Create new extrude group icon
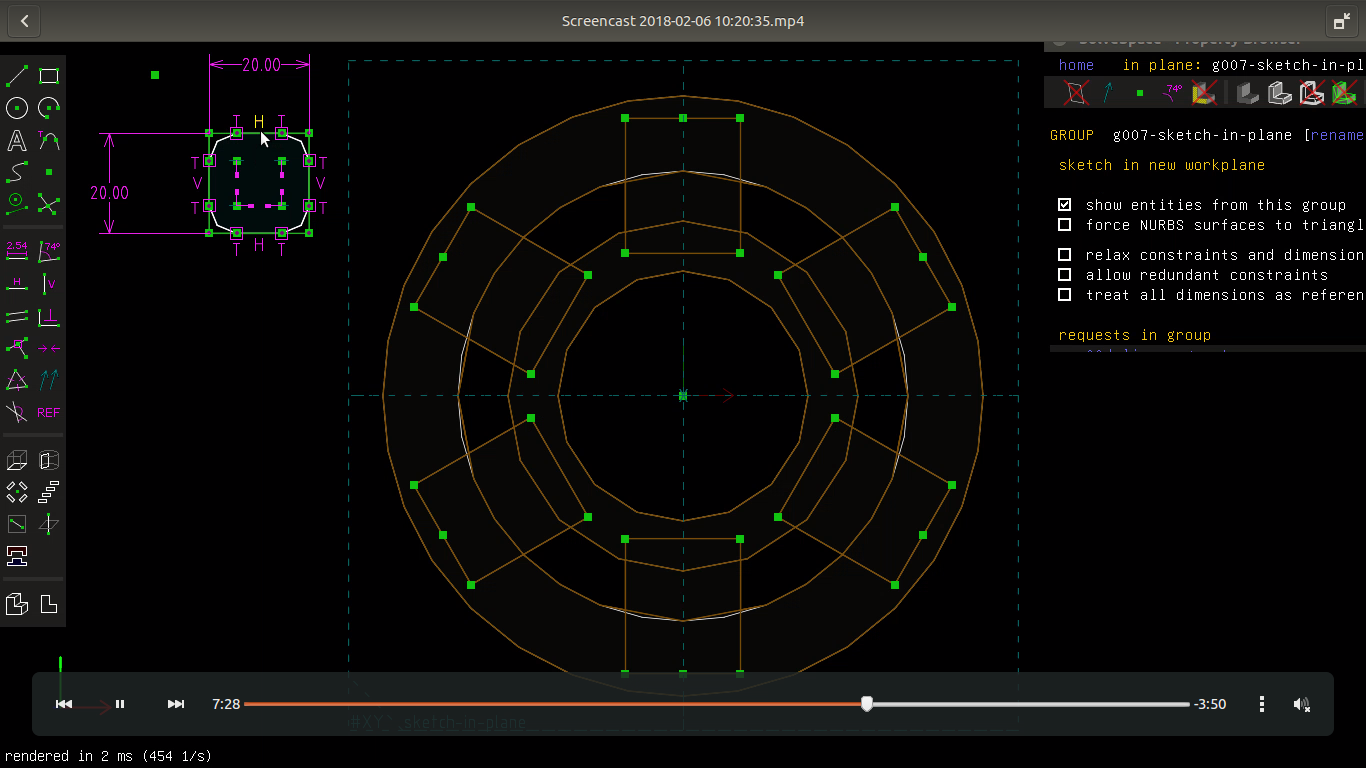Screen dimensions: 1366x768 (17, 460)
